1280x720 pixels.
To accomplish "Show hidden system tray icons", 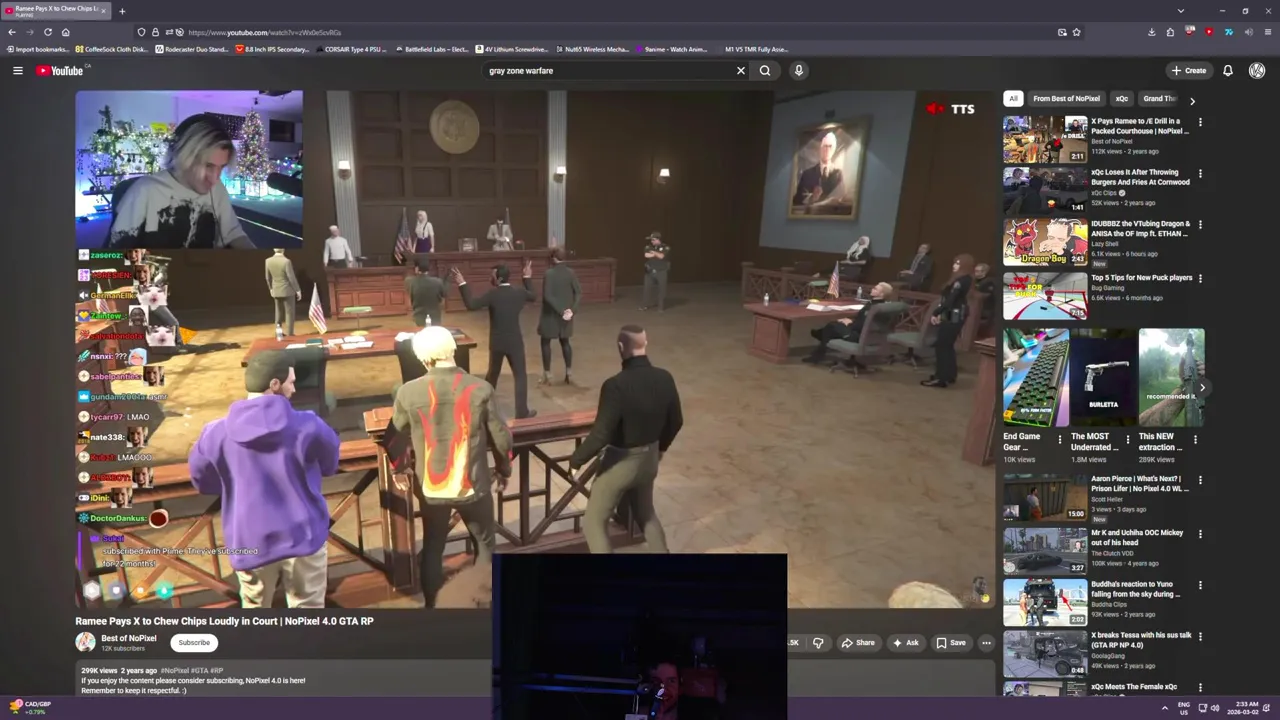I will point(1164,708).
